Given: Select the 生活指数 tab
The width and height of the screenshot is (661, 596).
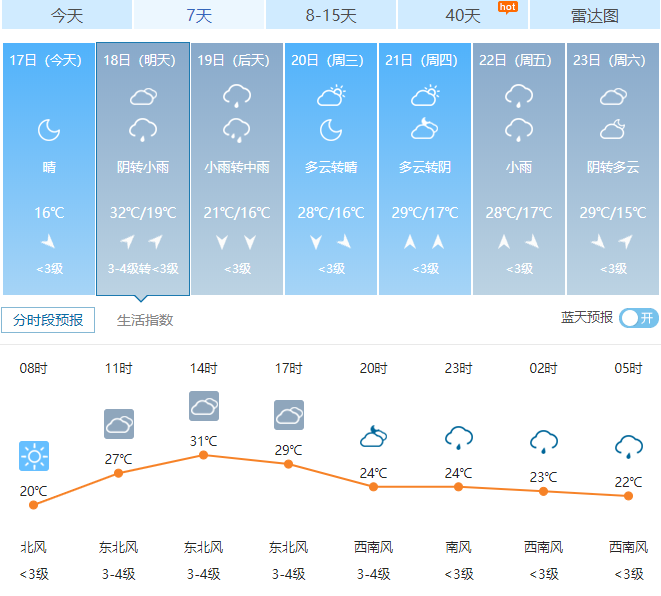Looking at the screenshot, I should pos(145,320).
